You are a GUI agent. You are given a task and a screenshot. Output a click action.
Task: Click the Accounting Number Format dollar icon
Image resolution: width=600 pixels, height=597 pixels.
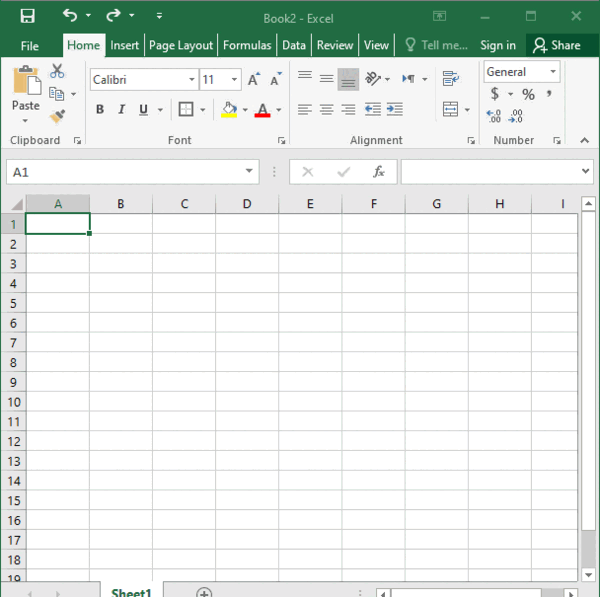point(495,94)
